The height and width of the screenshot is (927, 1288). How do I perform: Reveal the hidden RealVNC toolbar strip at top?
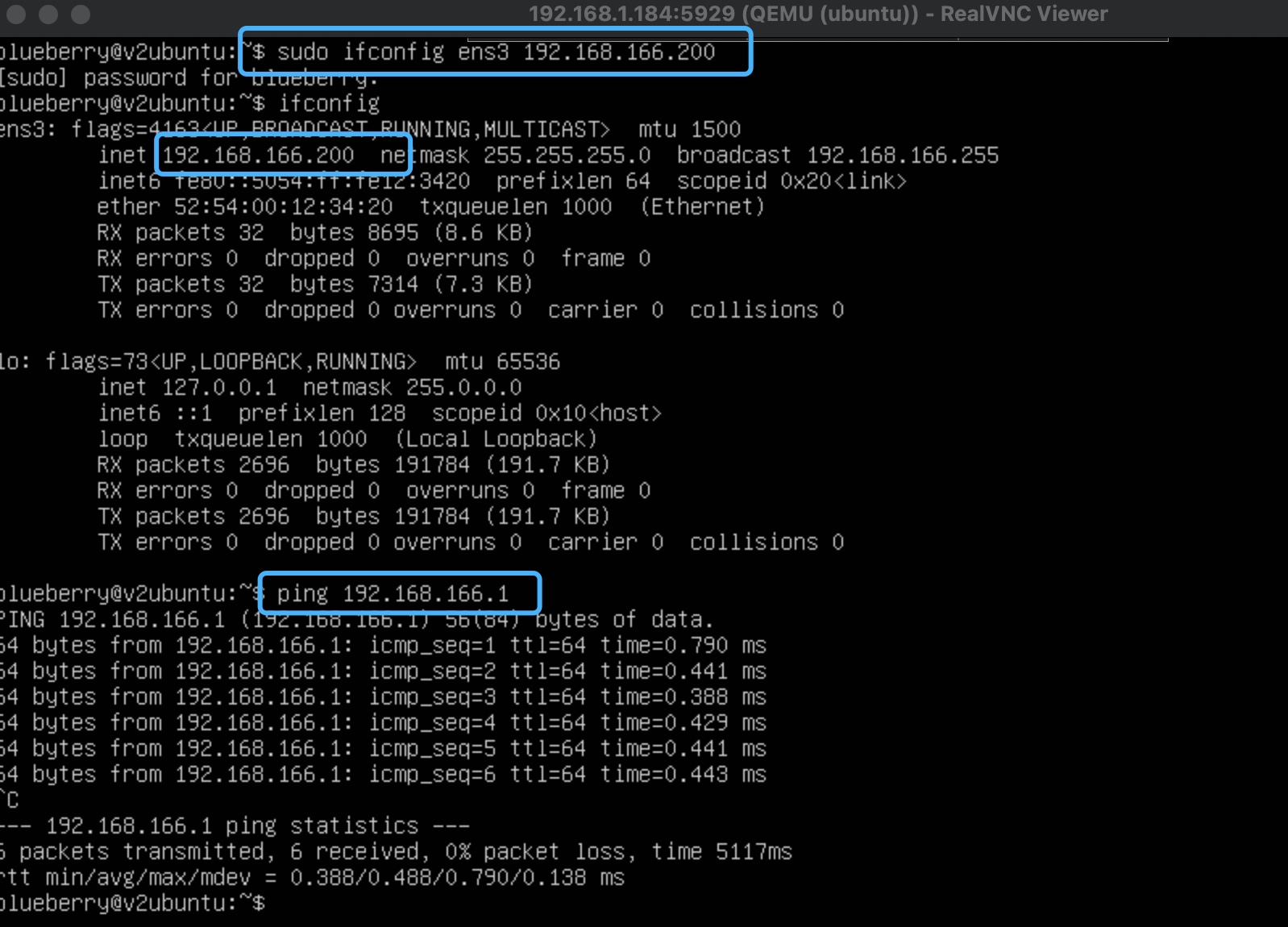[x=817, y=39]
